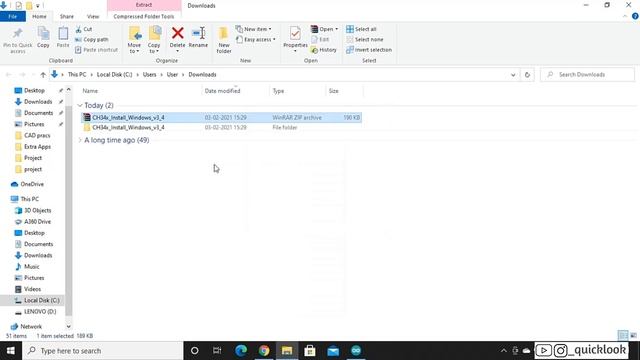The height and width of the screenshot is (360, 640).
Task: Open the File menu tab
Action: (13, 16)
